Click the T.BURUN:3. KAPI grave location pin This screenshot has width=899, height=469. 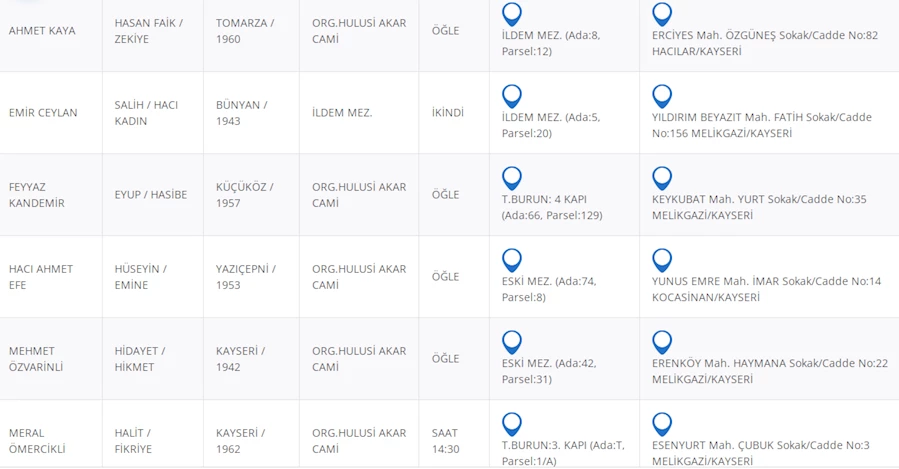click(x=512, y=425)
